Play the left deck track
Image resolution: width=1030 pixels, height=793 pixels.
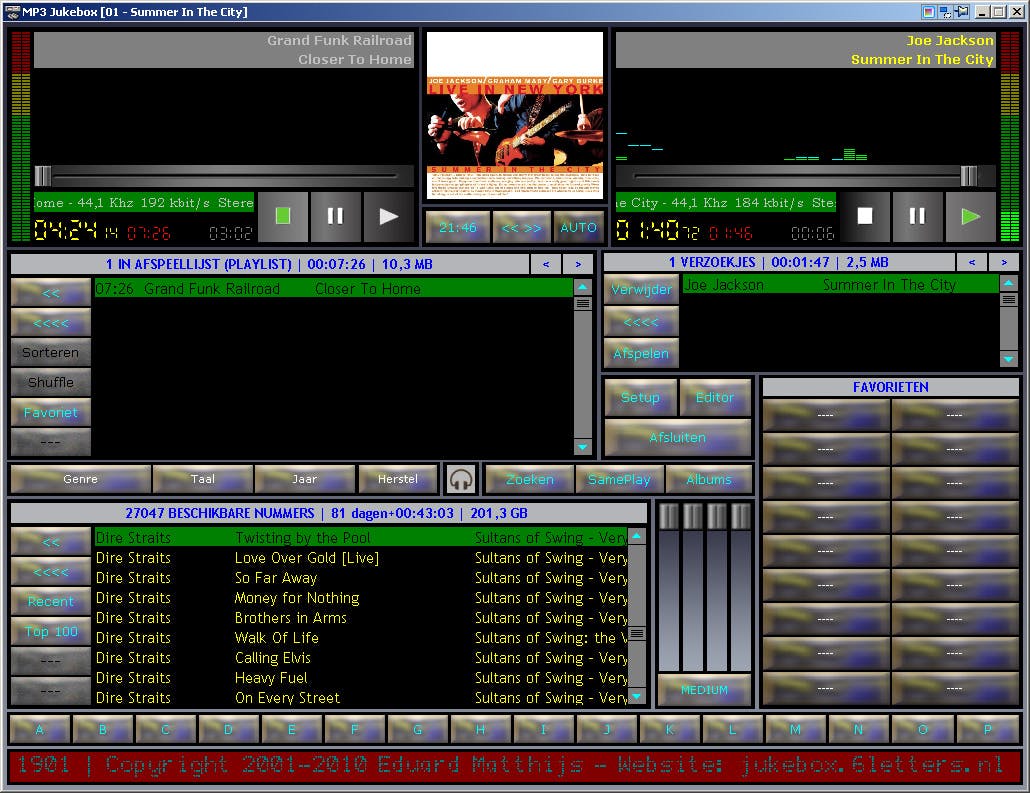388,216
